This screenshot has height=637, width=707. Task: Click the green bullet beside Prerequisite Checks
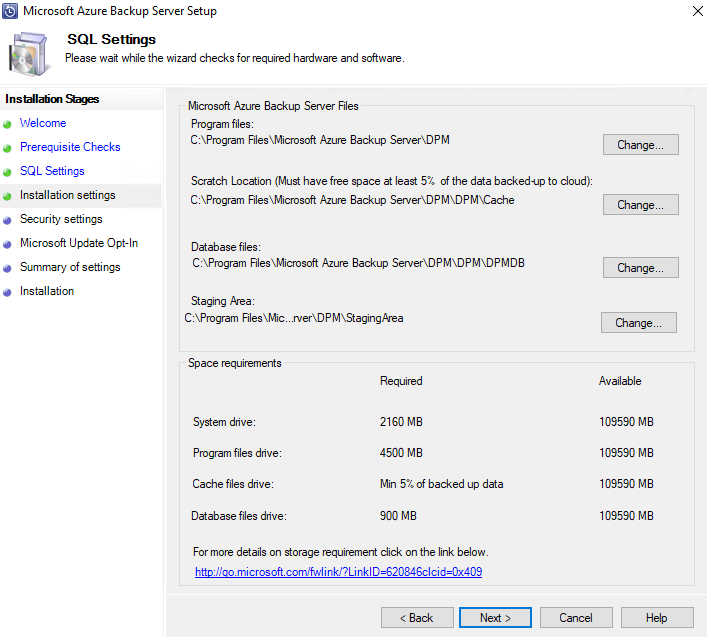point(7,148)
